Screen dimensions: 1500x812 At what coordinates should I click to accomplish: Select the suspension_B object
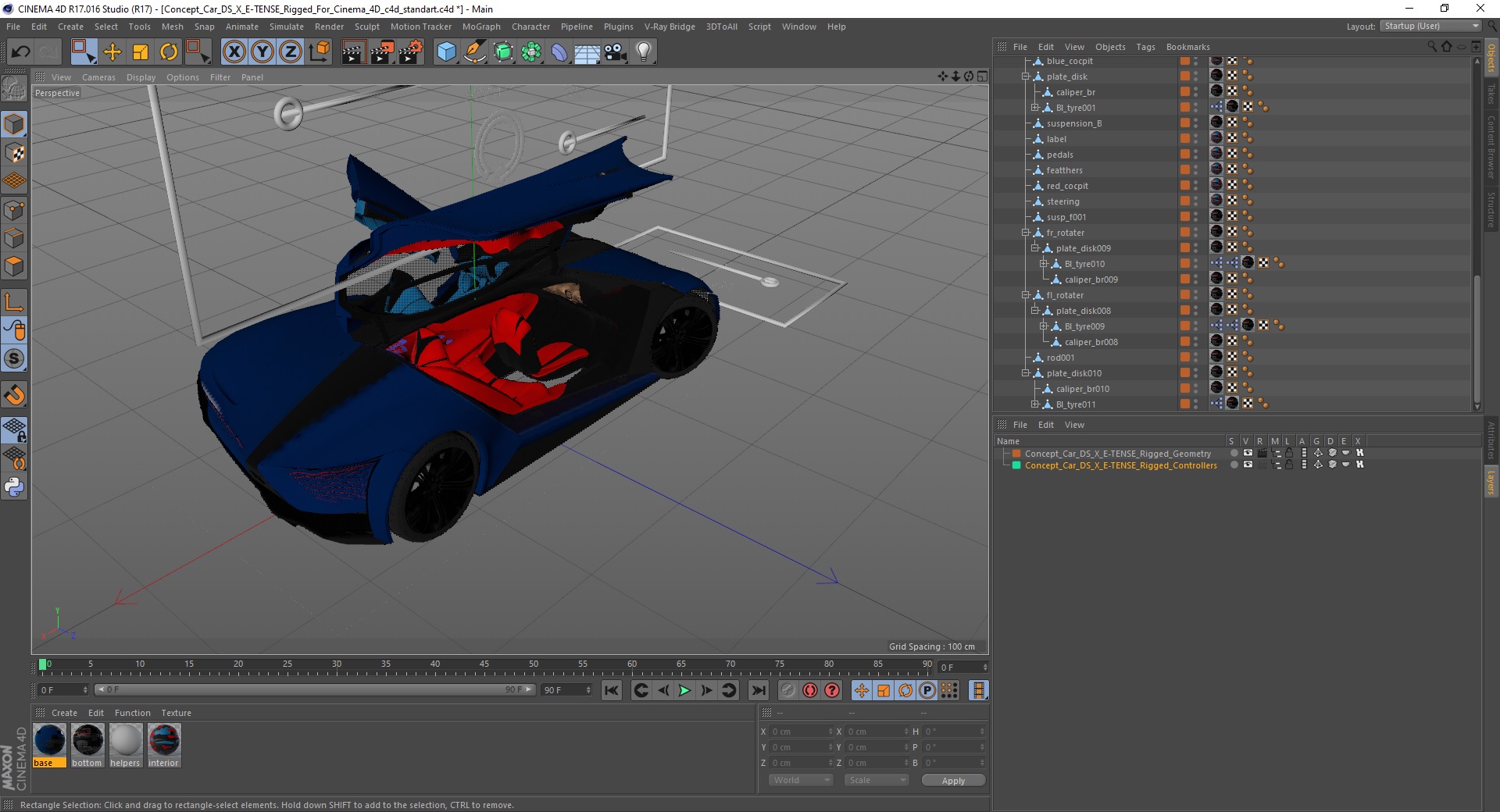coord(1074,123)
